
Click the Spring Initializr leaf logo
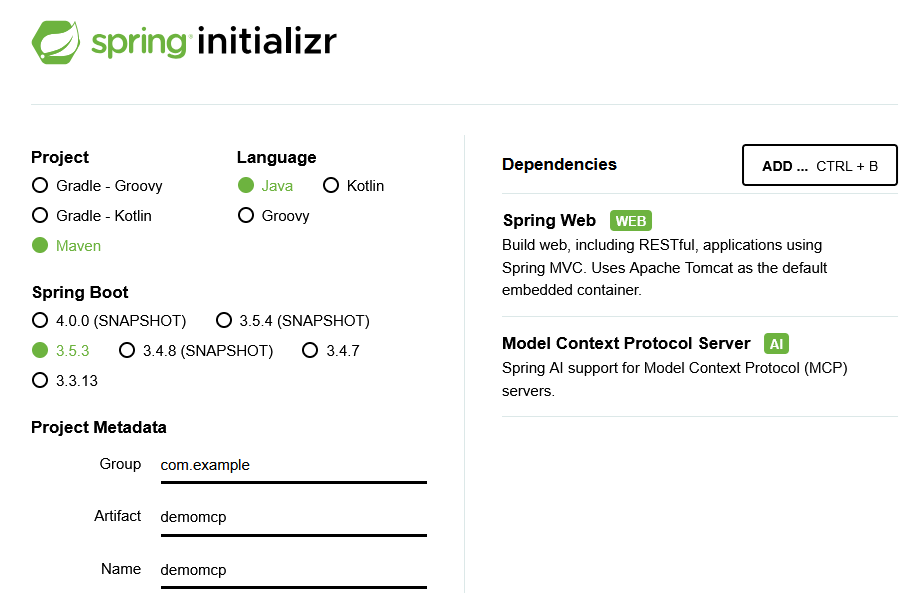pos(56,42)
